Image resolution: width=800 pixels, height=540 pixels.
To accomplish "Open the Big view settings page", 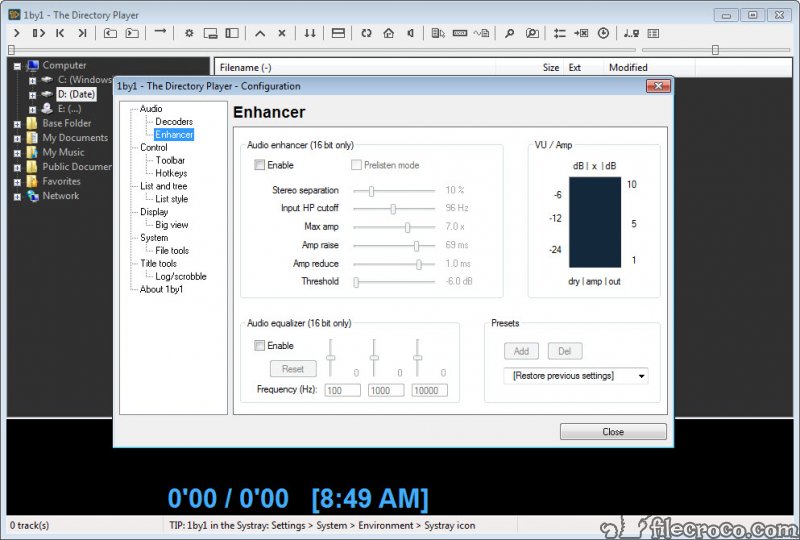I will click(171, 225).
